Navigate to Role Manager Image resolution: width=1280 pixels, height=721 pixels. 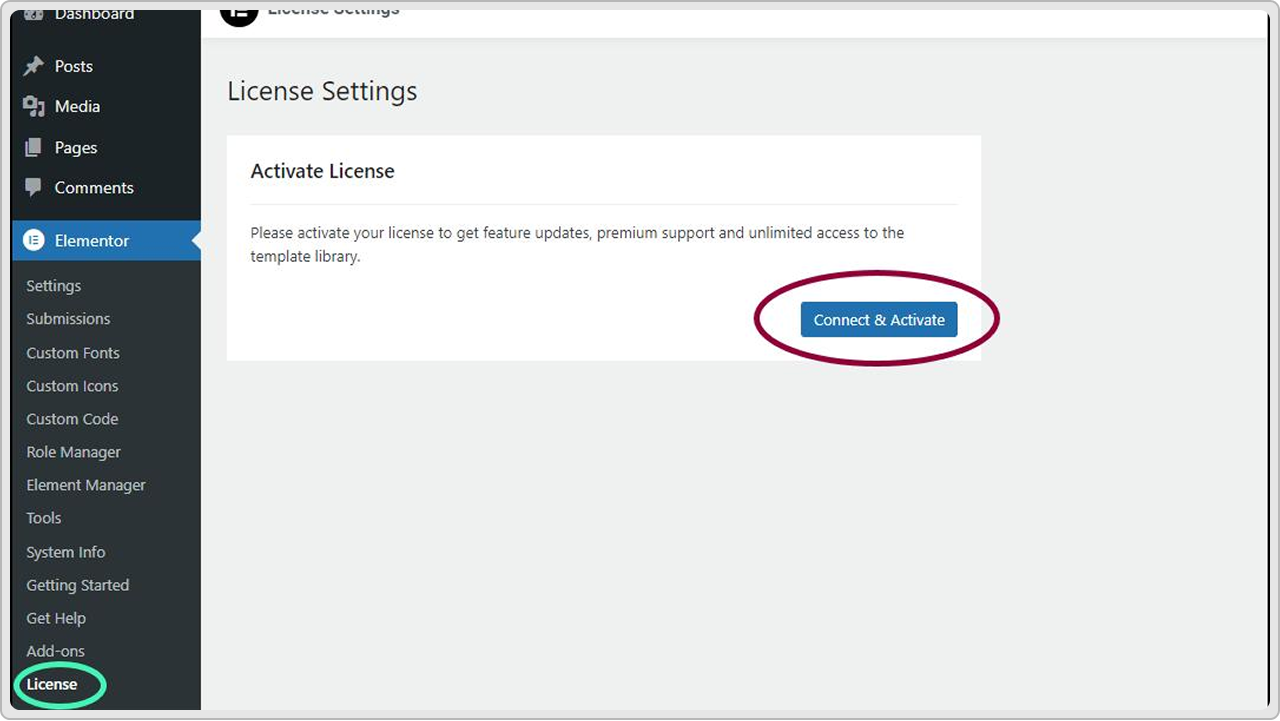(x=73, y=452)
